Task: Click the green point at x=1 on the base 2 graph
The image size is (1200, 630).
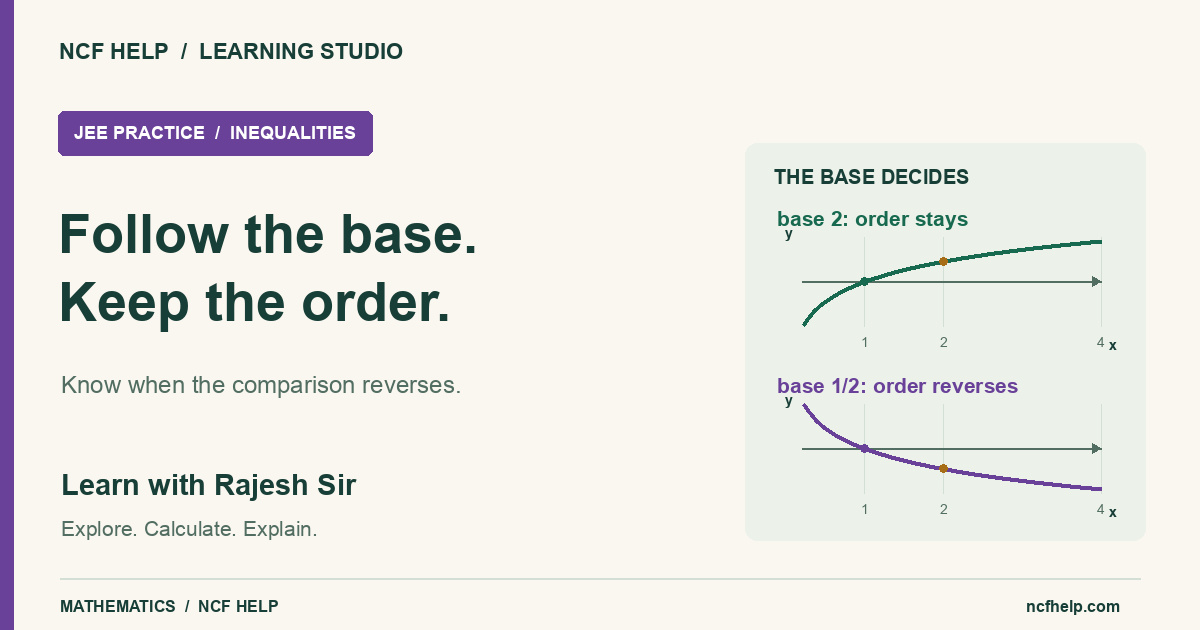Action: point(864,281)
